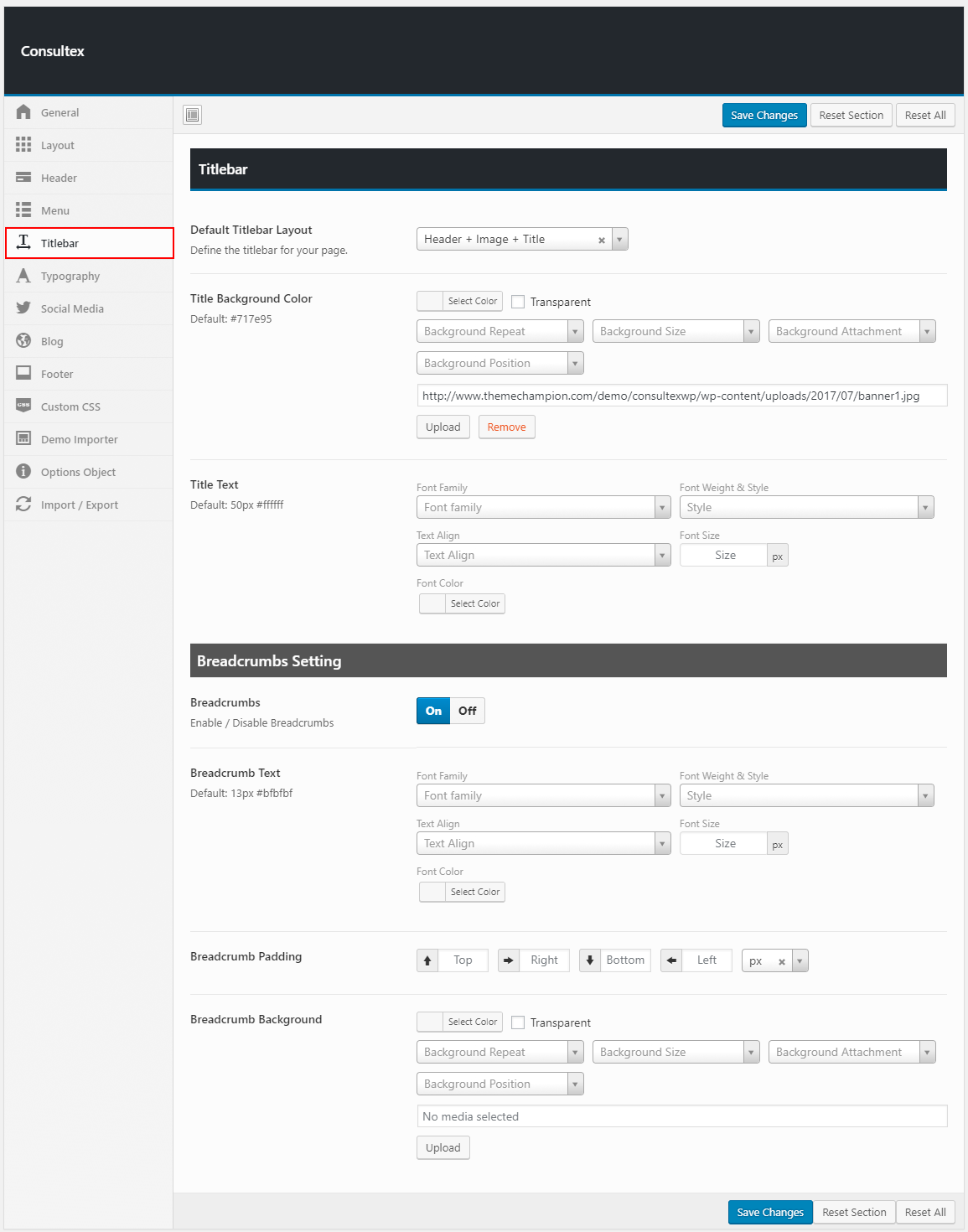Image resolution: width=968 pixels, height=1232 pixels.
Task: Remove the uploaded title background image
Action: [x=506, y=427]
